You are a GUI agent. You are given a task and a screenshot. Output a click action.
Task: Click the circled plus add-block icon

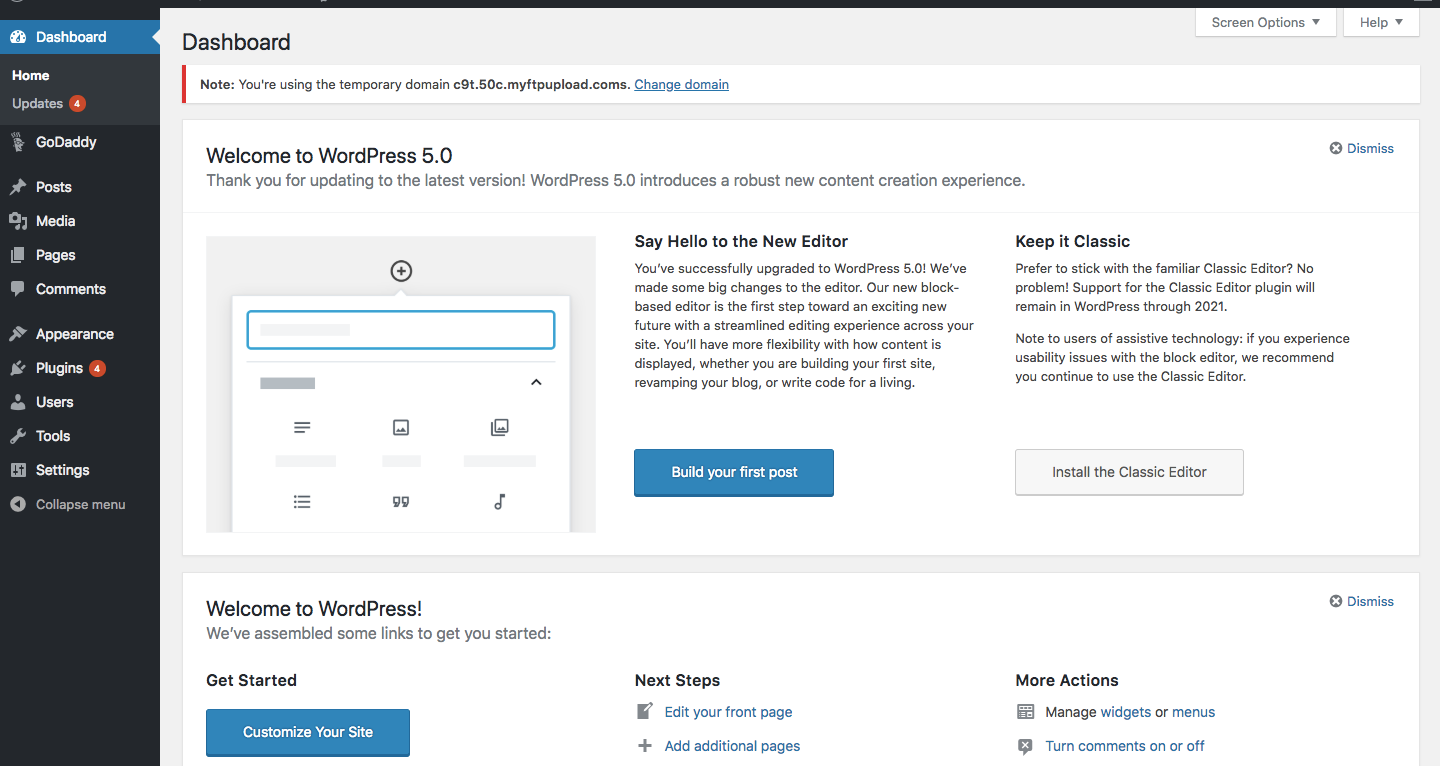[401, 271]
